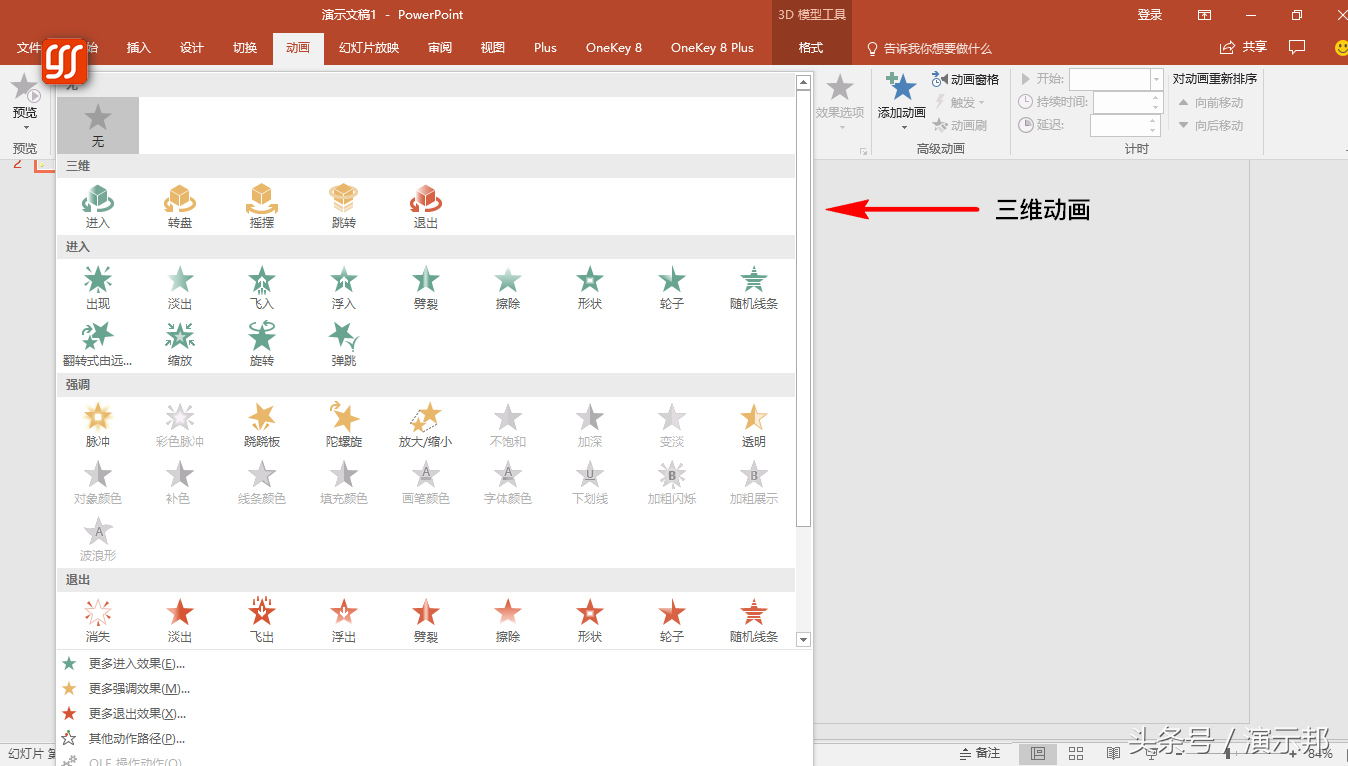Choose the green 淡出 entrance effect
The height and width of the screenshot is (766, 1348).
[x=180, y=287]
